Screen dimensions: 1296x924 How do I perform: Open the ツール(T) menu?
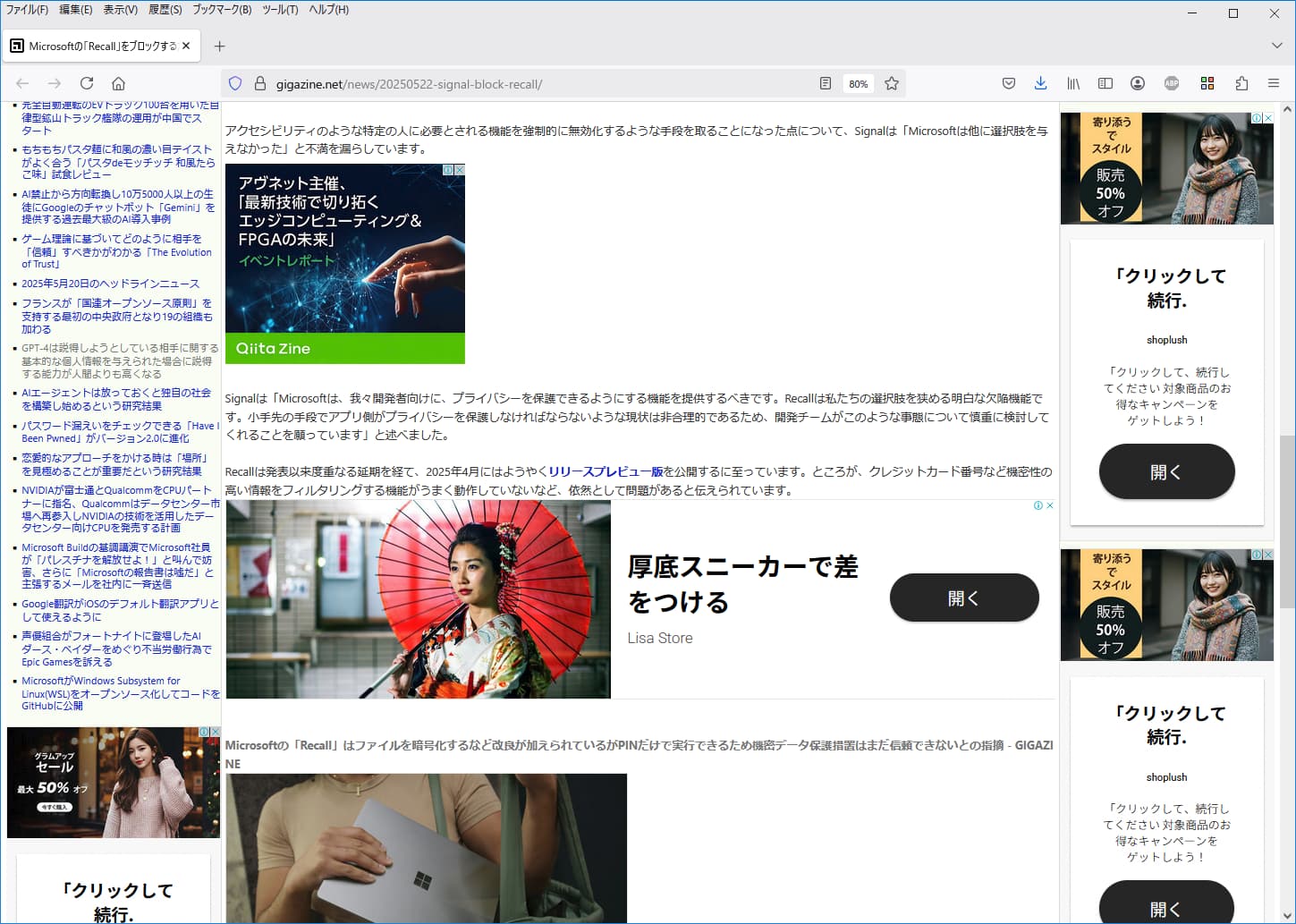point(280,10)
